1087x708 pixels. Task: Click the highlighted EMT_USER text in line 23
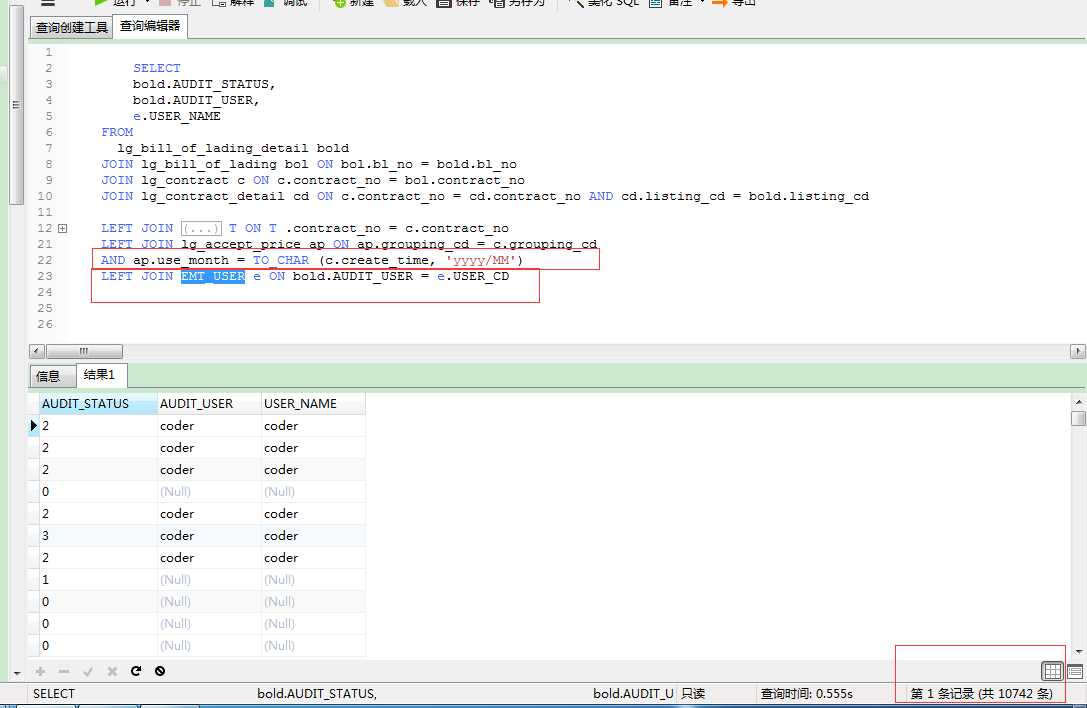(x=213, y=276)
